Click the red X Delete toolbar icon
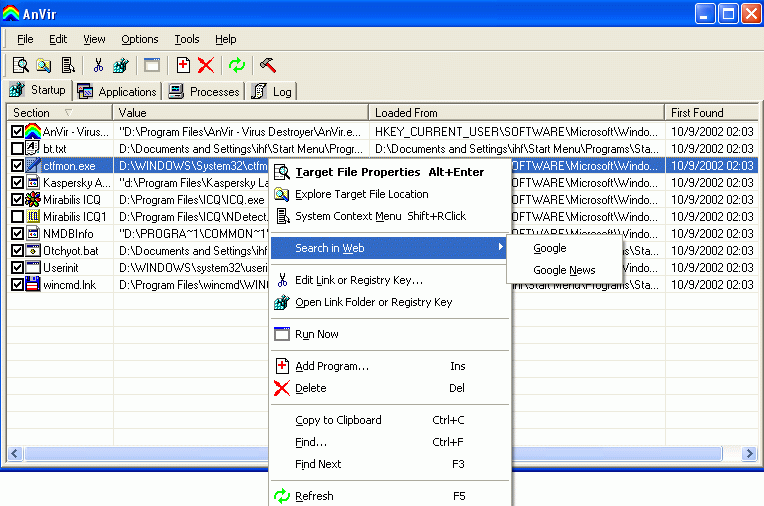Image resolution: width=764 pixels, height=506 pixels. coord(206,65)
